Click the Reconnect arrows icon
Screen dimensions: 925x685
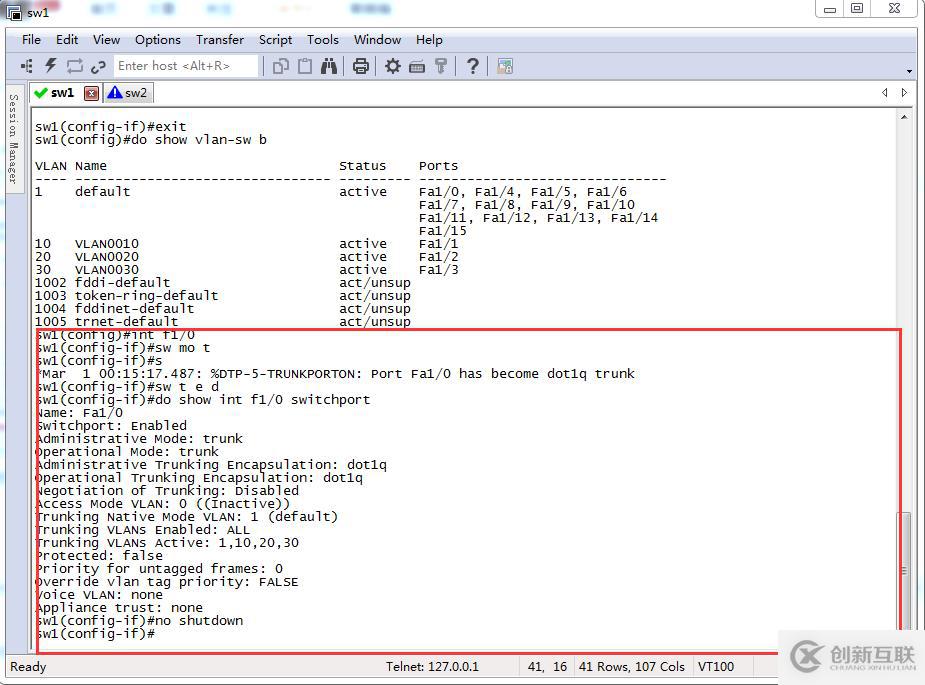(75, 66)
